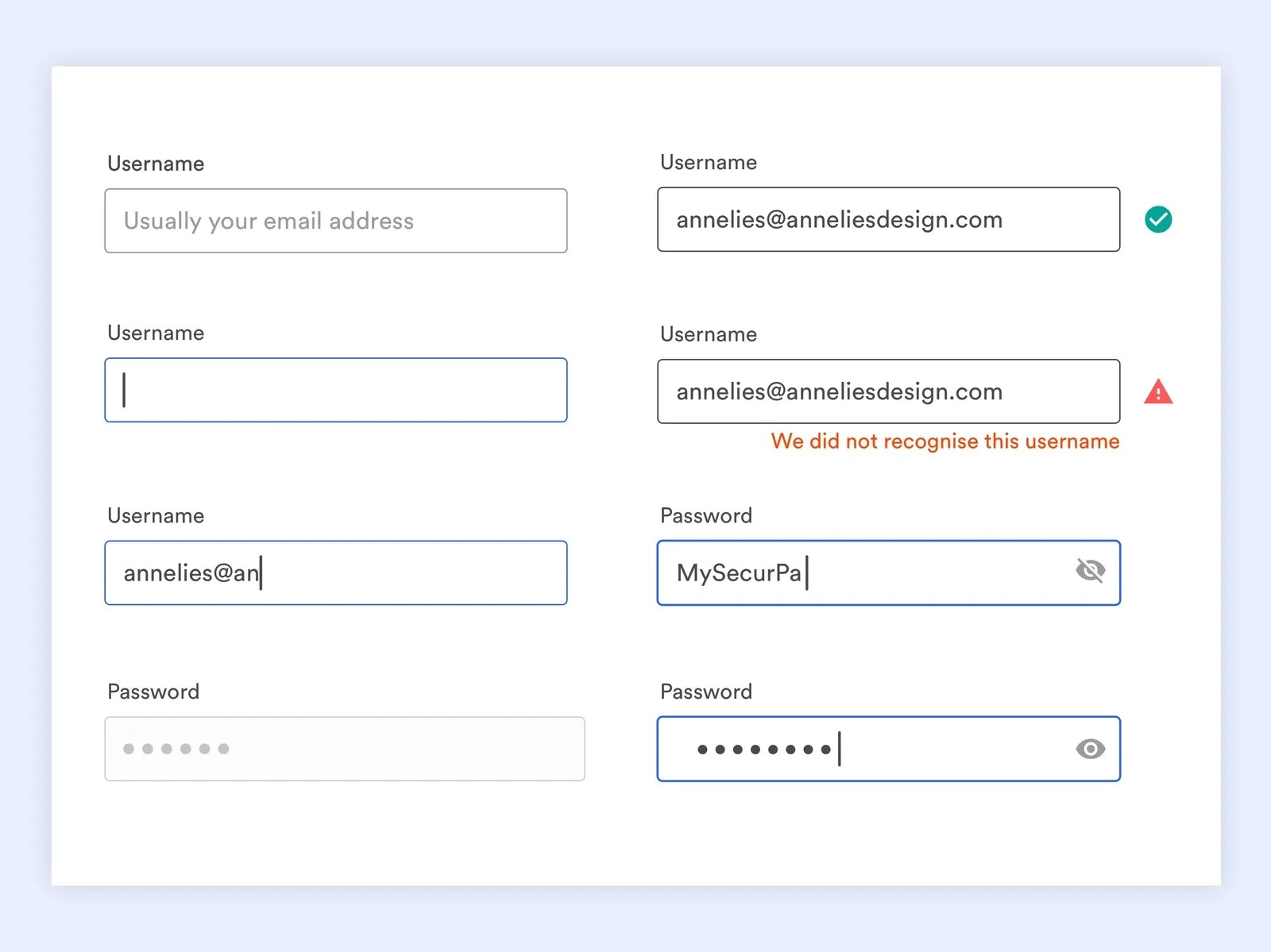Click the Username label above the placeholder field
The height and width of the screenshot is (952, 1271).
[156, 164]
